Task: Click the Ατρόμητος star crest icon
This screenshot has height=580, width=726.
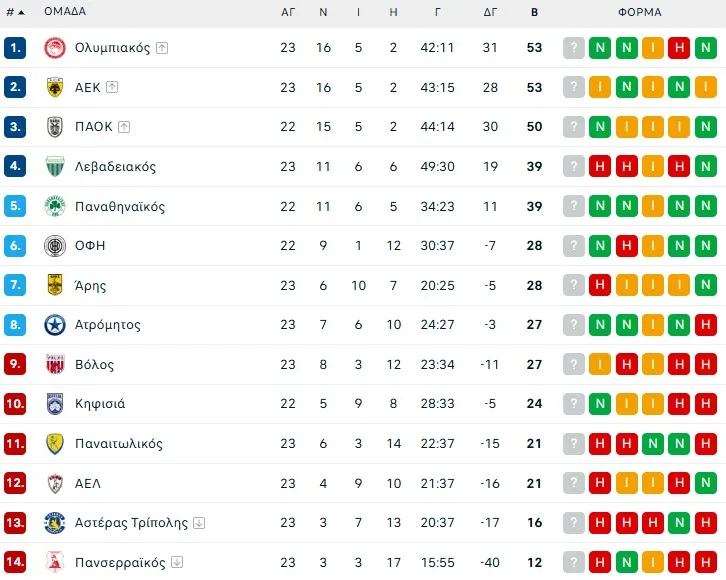Action: point(55,325)
